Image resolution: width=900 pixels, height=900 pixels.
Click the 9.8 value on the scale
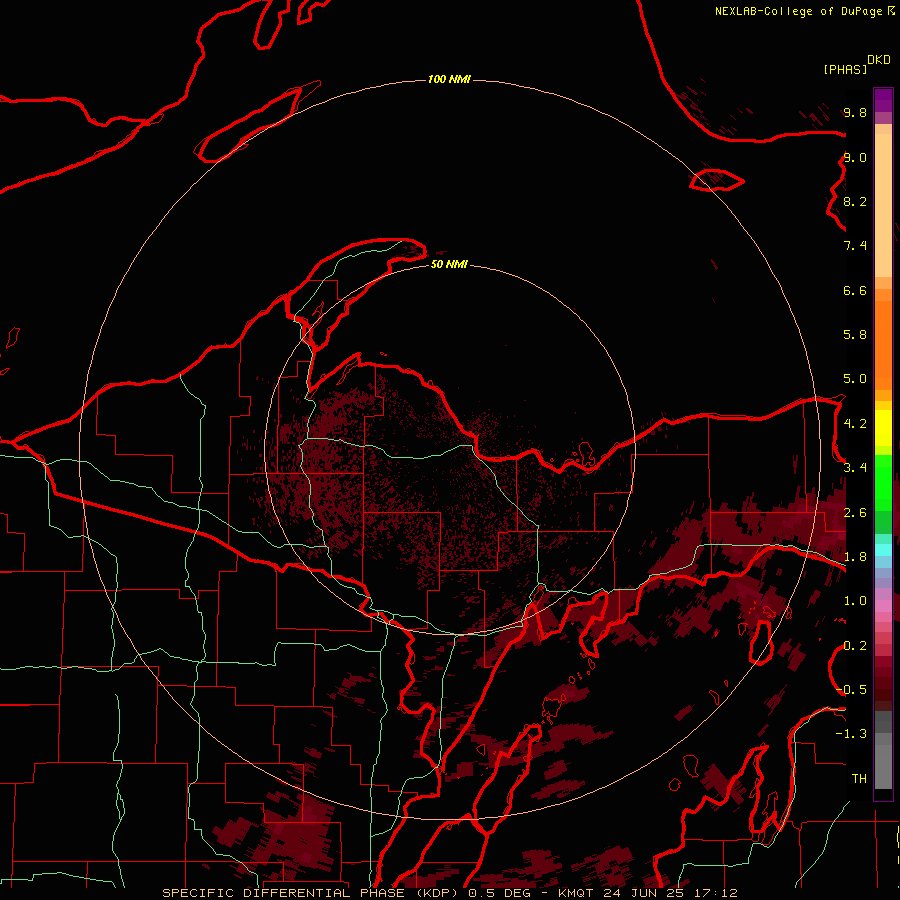(x=855, y=112)
